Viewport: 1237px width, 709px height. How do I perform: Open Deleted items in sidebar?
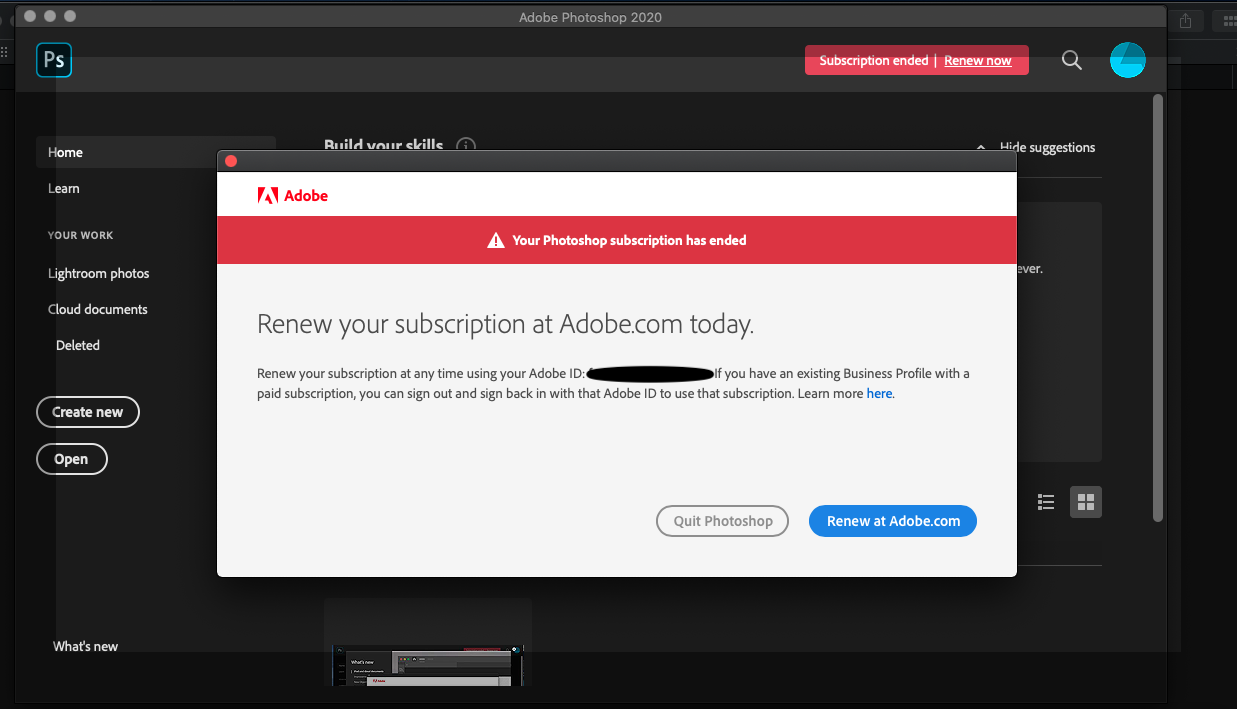(78, 345)
